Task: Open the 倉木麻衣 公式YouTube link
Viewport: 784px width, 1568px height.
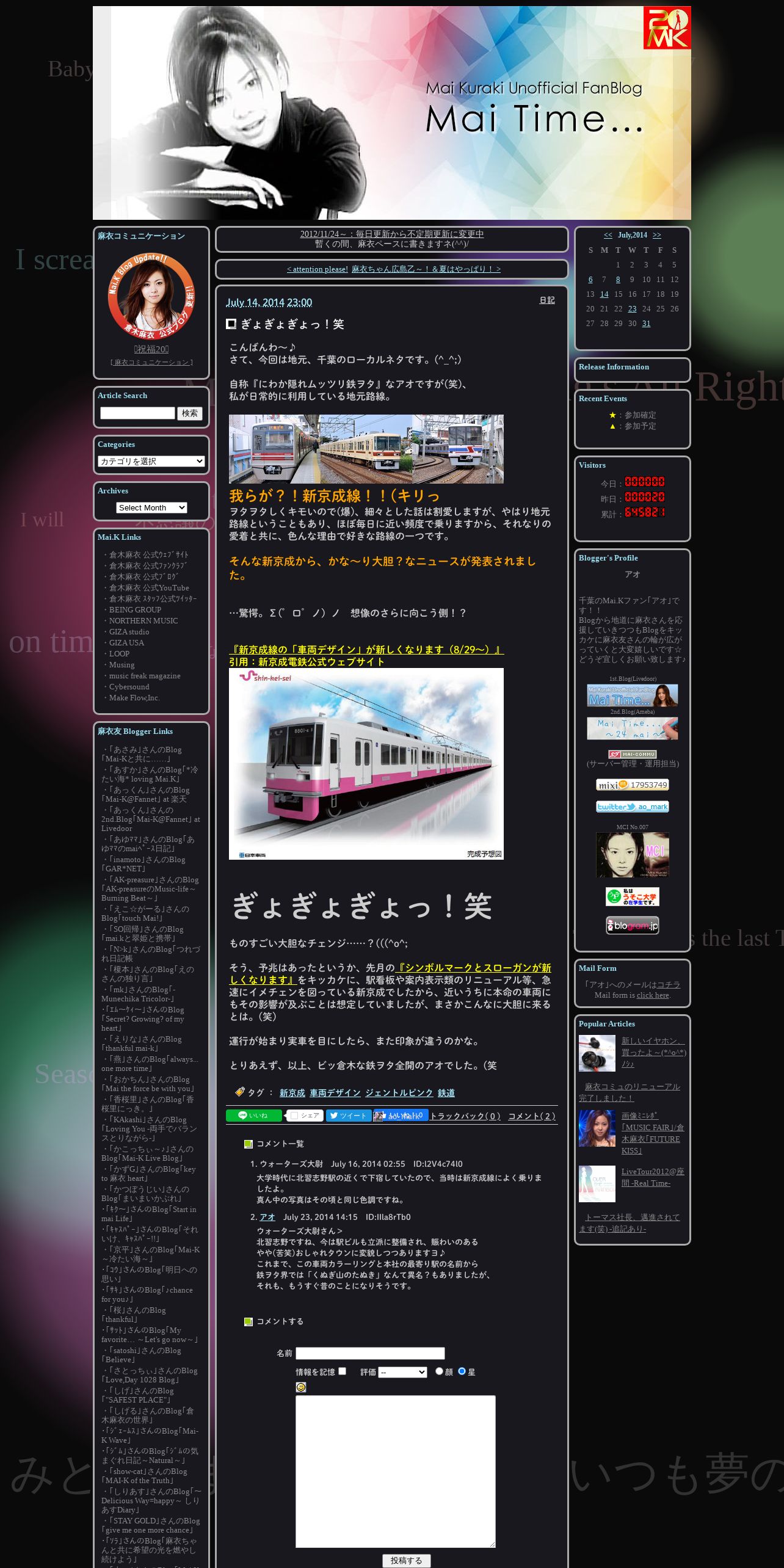Action: coord(149,588)
